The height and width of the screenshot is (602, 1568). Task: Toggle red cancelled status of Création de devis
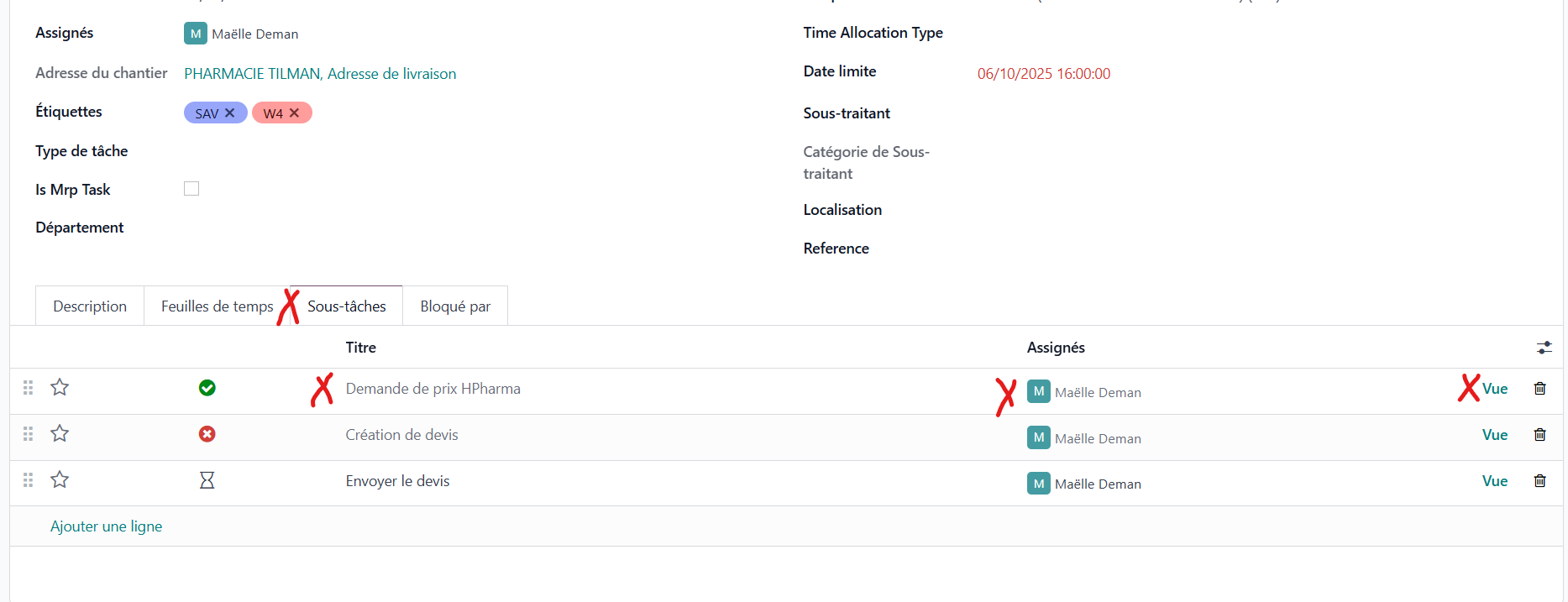[207, 434]
